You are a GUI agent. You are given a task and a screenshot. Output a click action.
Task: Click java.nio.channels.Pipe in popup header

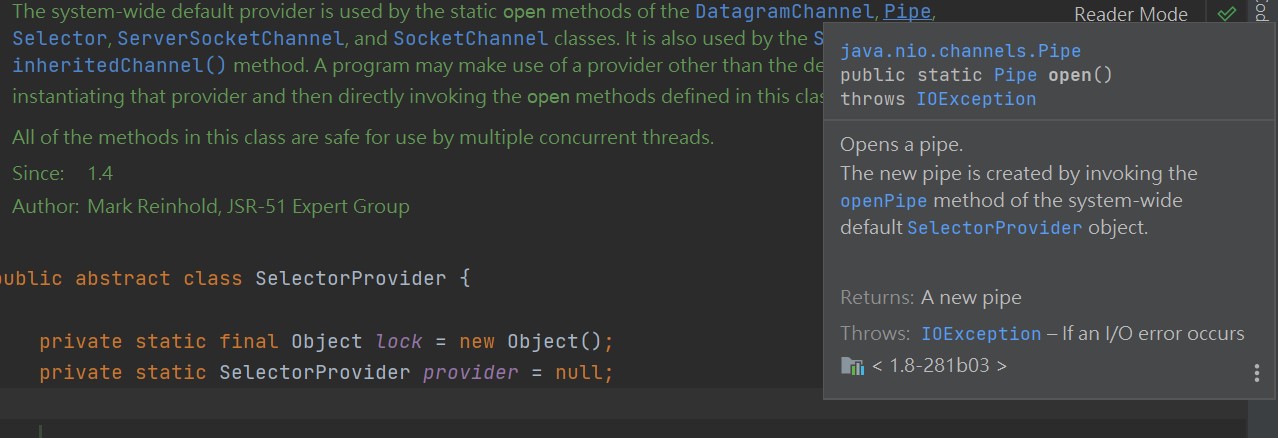click(x=960, y=51)
